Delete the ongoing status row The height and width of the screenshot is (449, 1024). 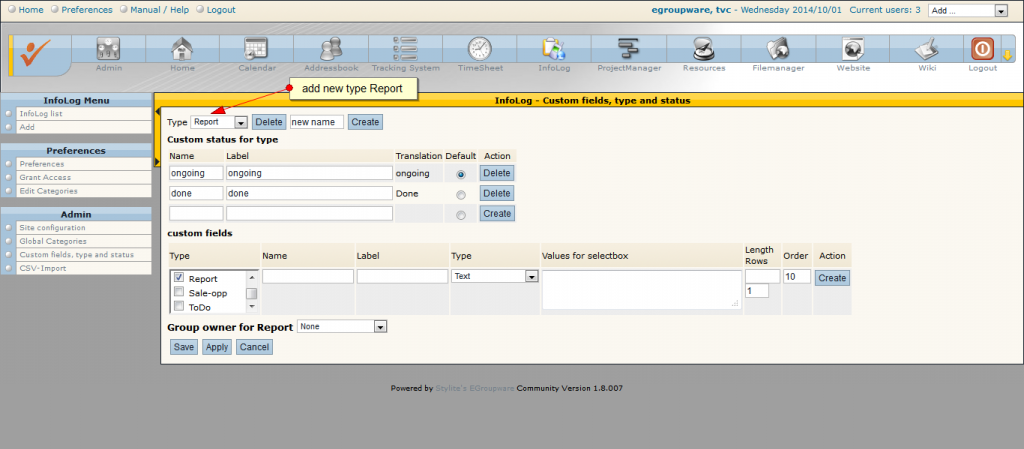tap(497, 173)
